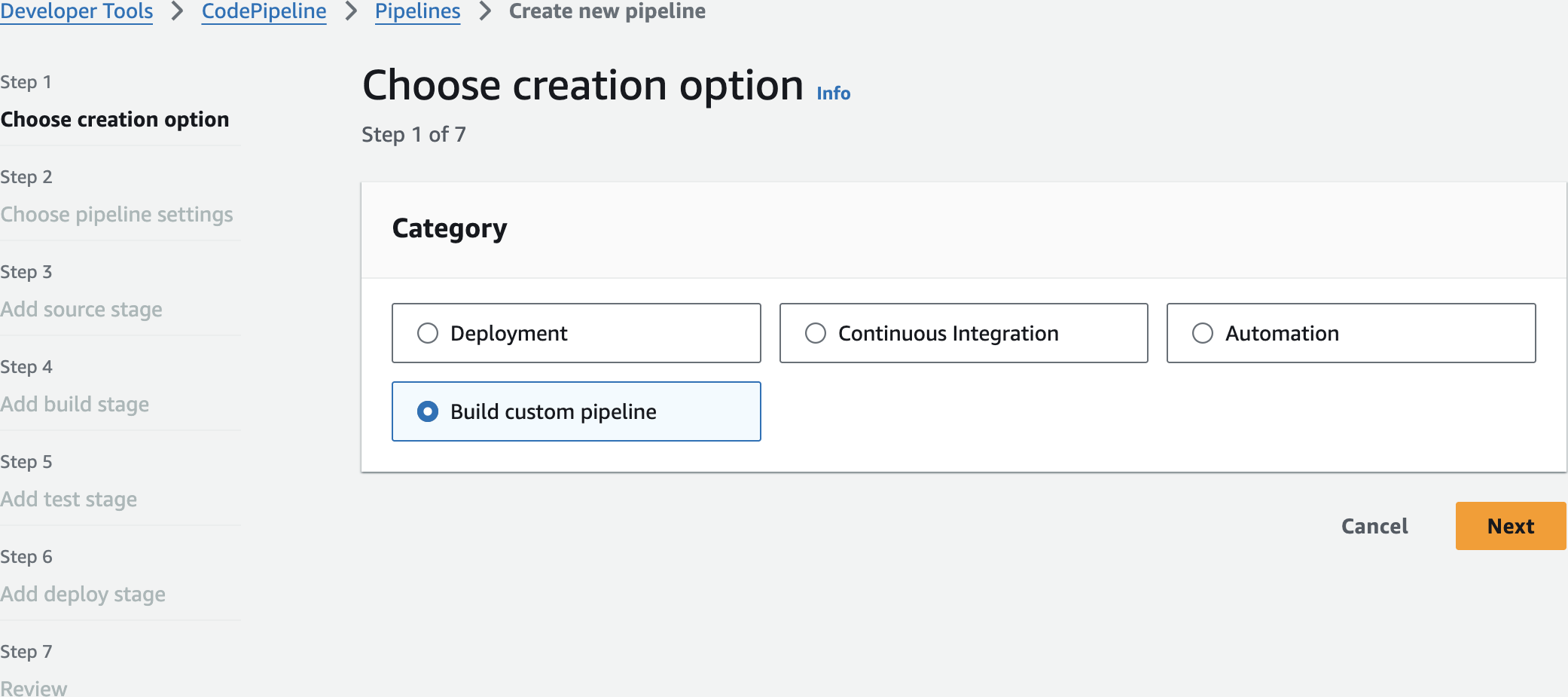This screenshot has width=1568, height=697.
Task: Open the Info link beside the heading
Action: point(834,93)
